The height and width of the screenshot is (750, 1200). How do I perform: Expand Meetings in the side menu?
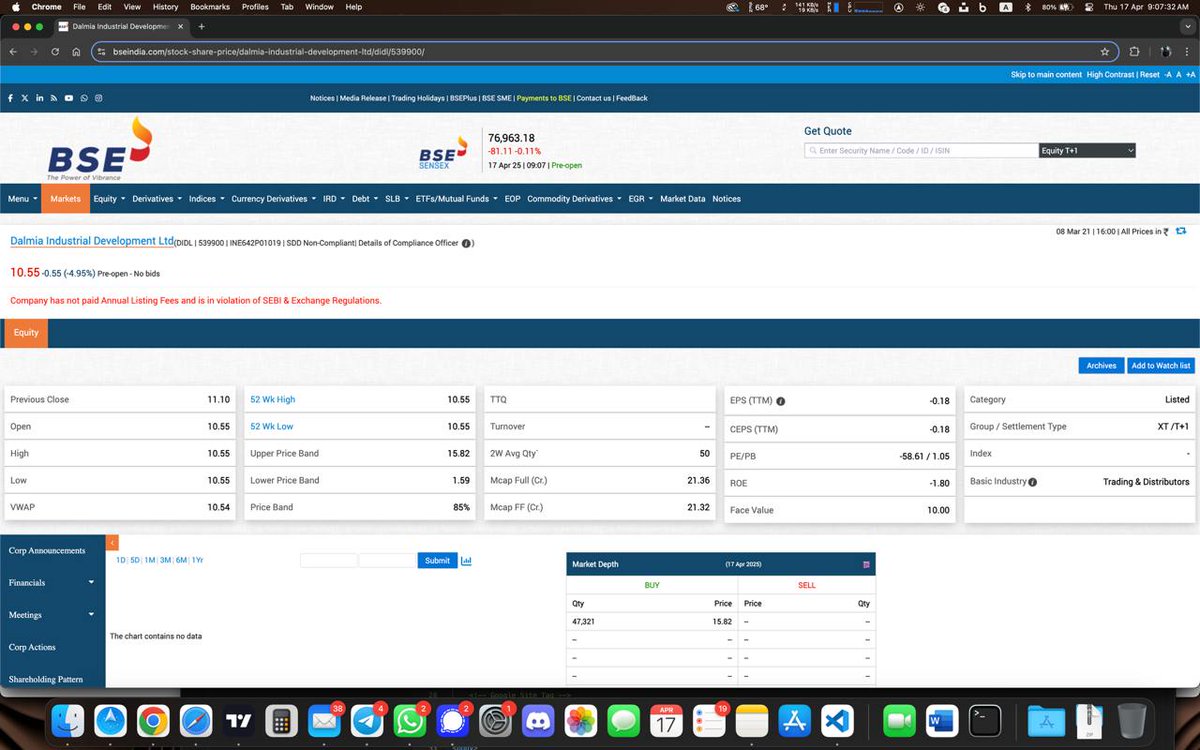click(x=52, y=615)
